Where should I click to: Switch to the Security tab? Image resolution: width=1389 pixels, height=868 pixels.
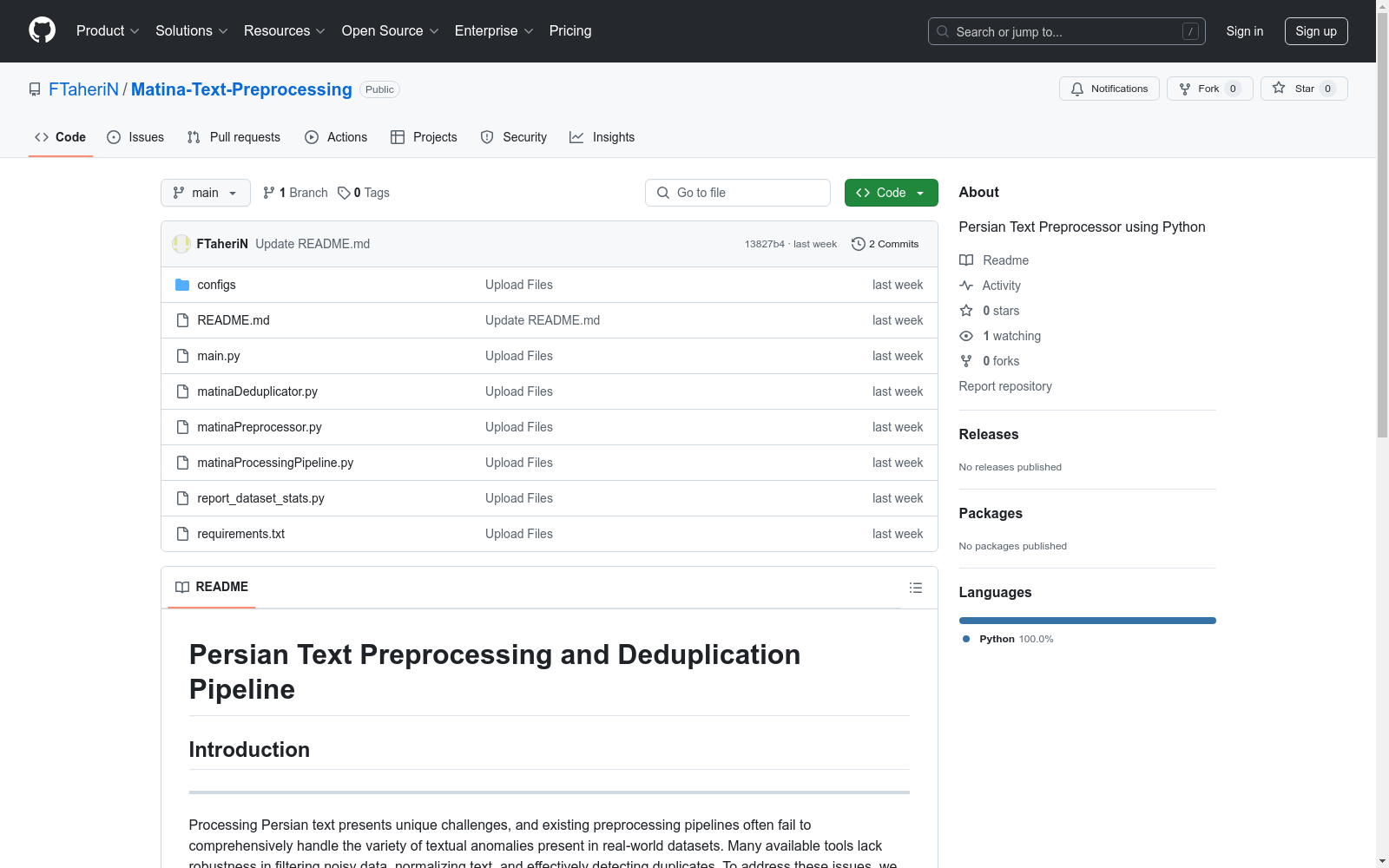tap(514, 137)
